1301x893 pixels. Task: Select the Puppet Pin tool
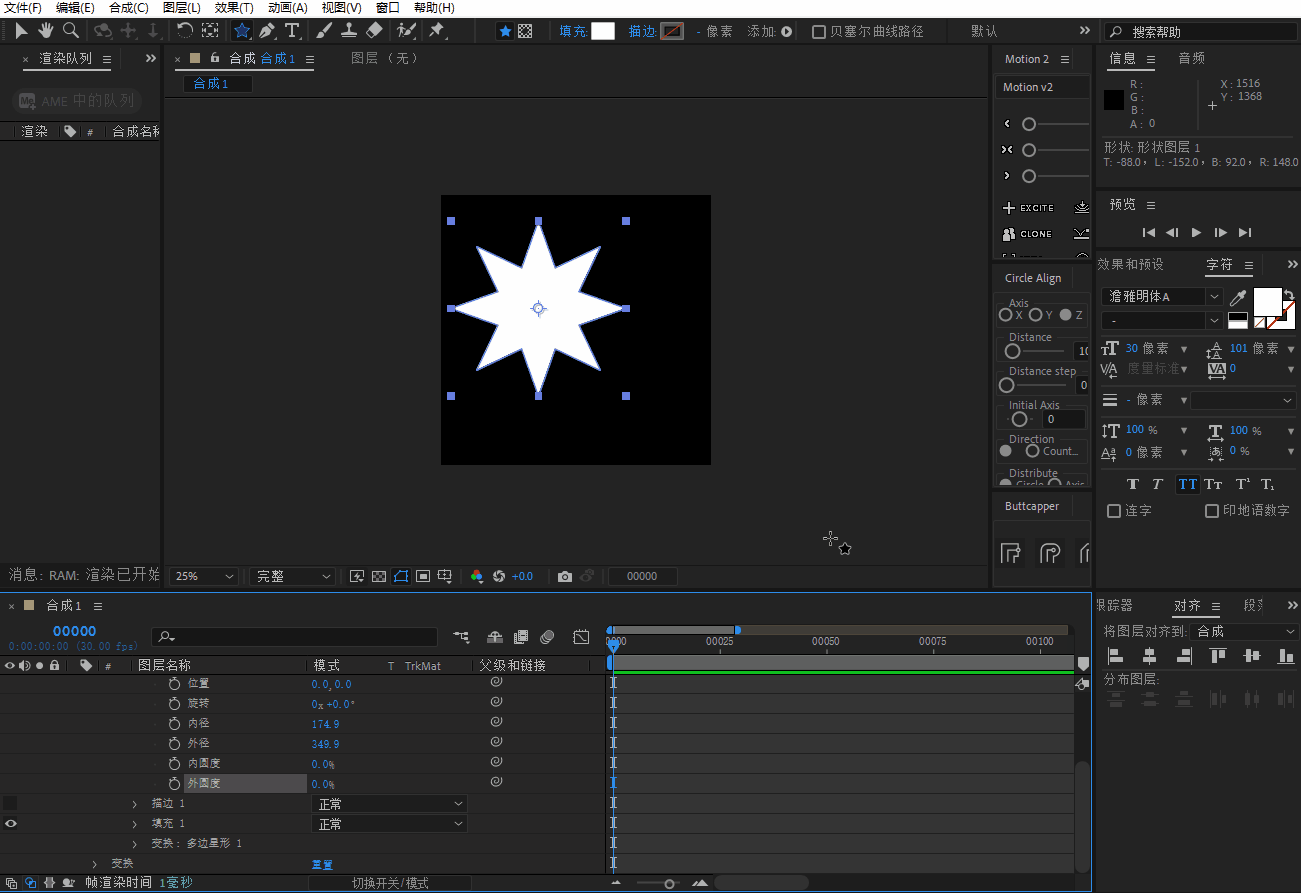pyautogui.click(x=437, y=31)
